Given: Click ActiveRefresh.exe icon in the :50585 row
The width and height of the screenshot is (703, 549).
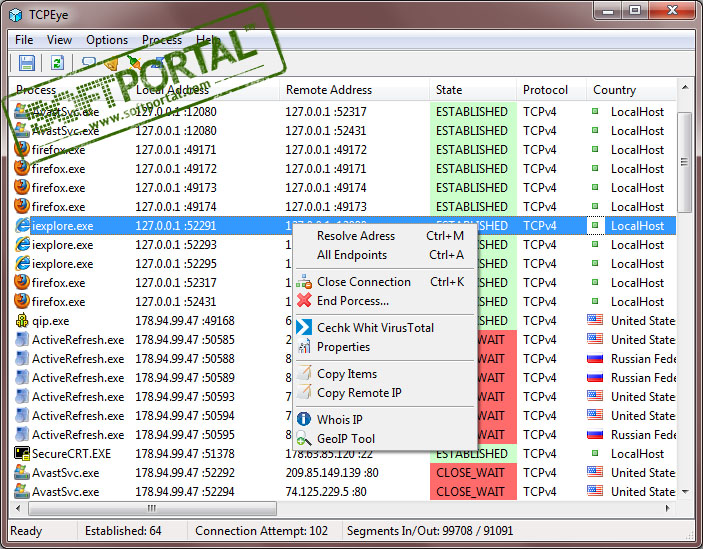Looking at the screenshot, I should pos(22,339).
